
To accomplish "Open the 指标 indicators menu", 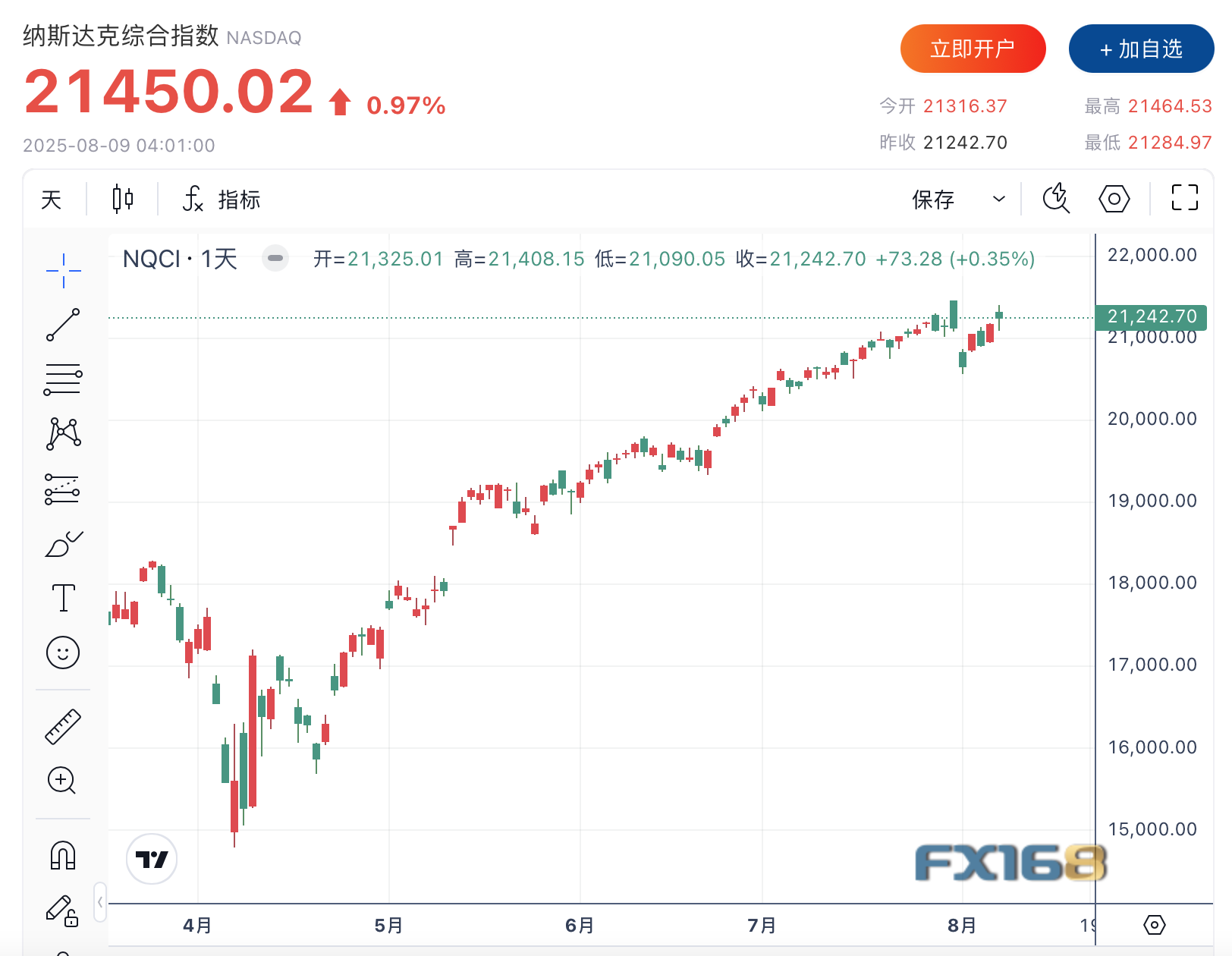I will click(x=222, y=200).
